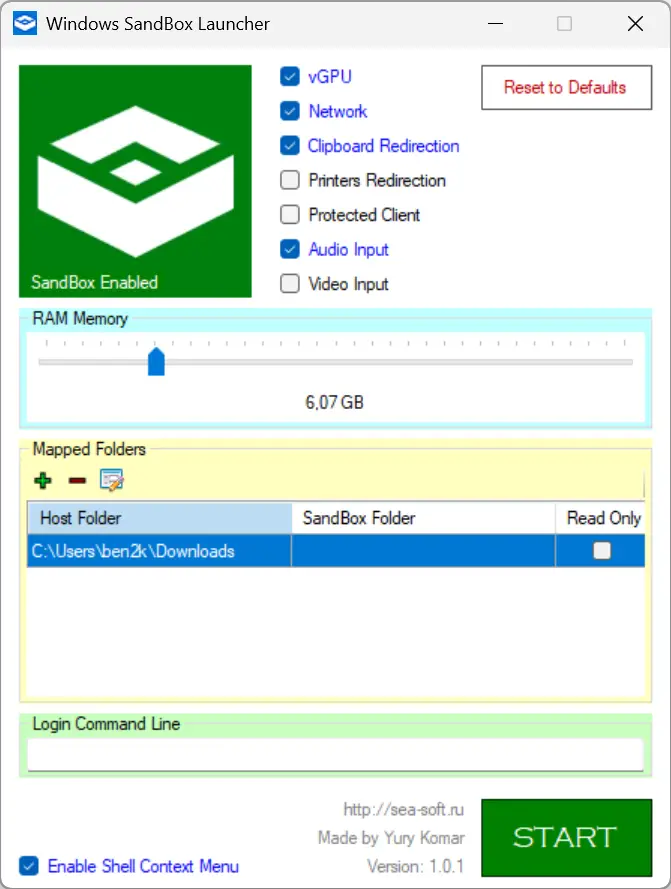Turn off Clipboard Redirection

(x=290, y=146)
